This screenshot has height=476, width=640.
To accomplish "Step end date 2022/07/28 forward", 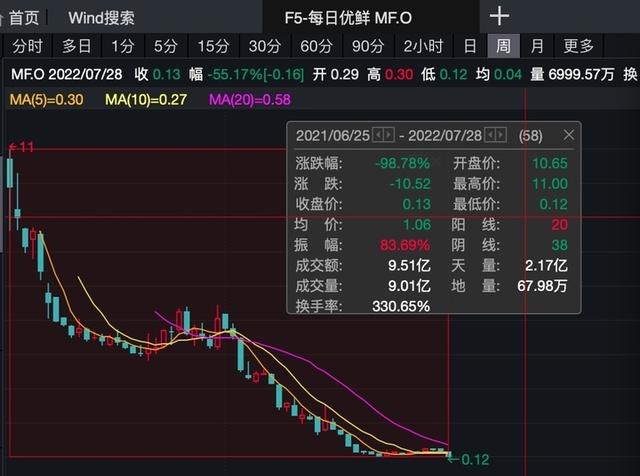I will tap(501, 135).
